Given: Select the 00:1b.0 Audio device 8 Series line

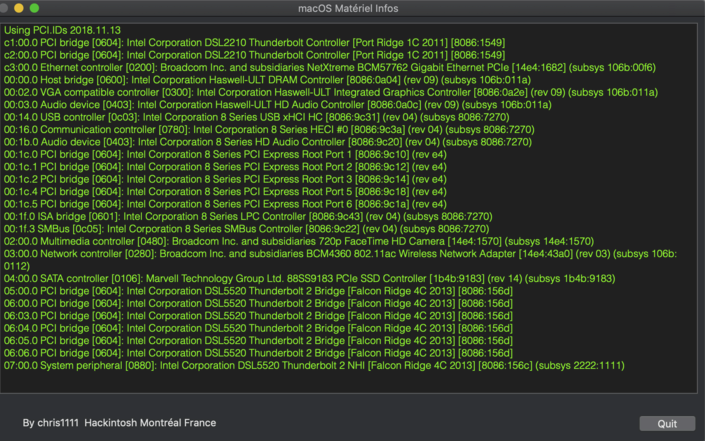Looking at the screenshot, I should [x=268, y=142].
